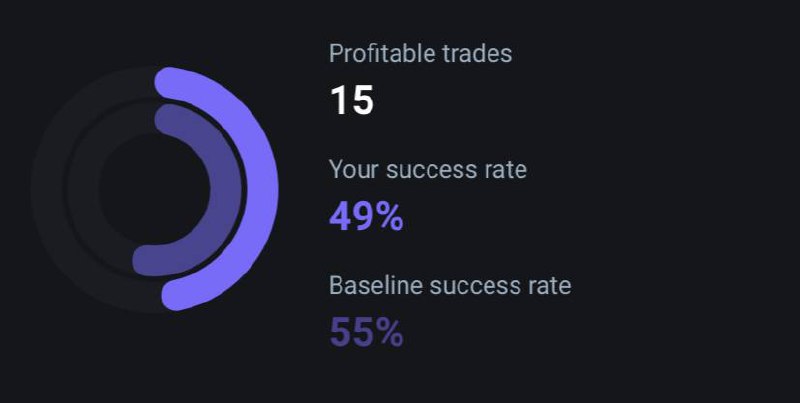Click the word Profitable in the top label
The width and height of the screenshot is (800, 403).
(x=382, y=53)
